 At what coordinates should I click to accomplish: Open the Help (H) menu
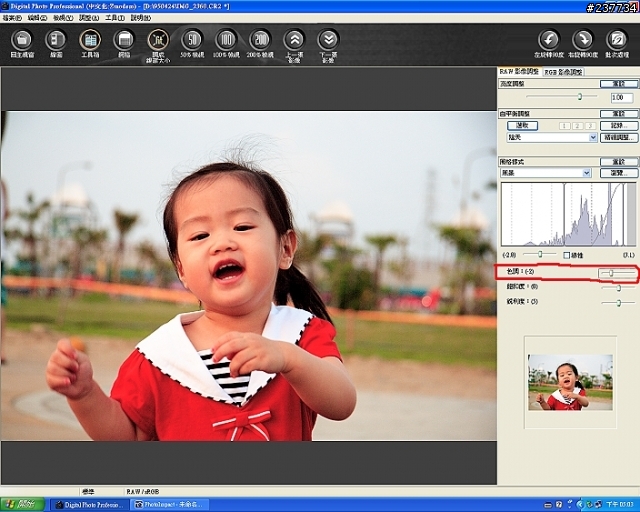pyautogui.click(x=141, y=18)
